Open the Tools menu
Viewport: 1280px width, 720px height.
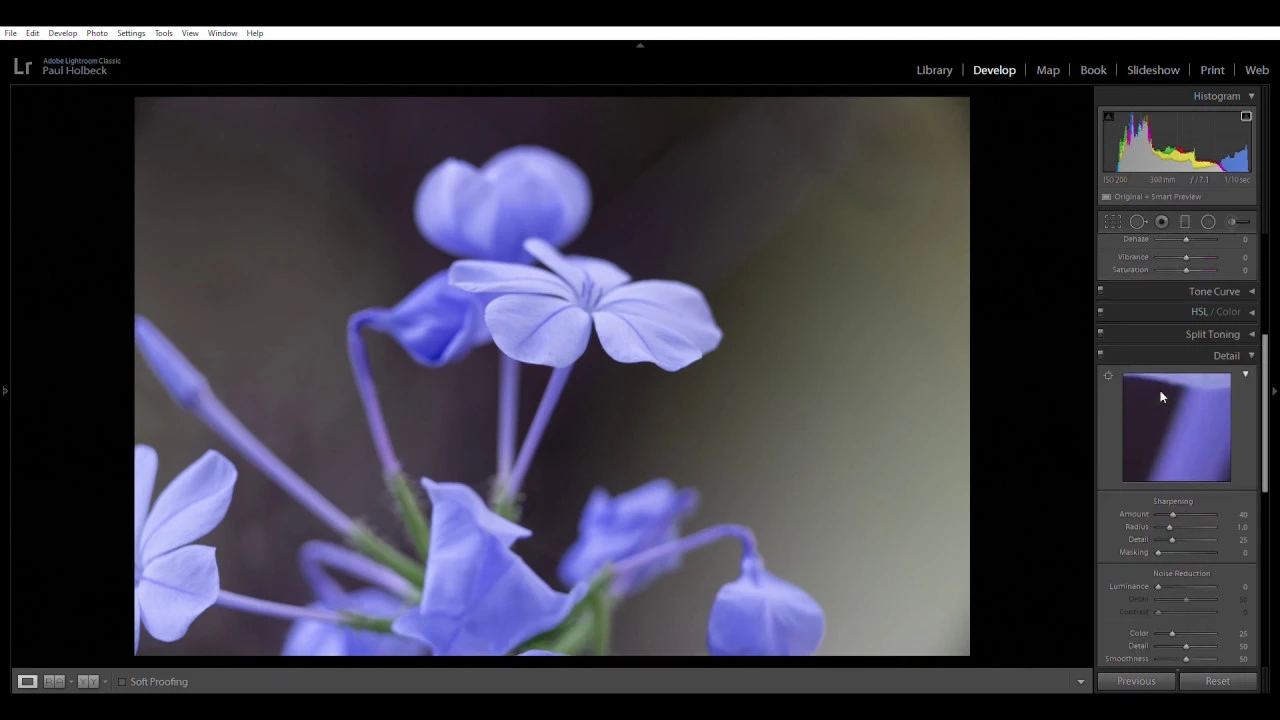pos(163,33)
